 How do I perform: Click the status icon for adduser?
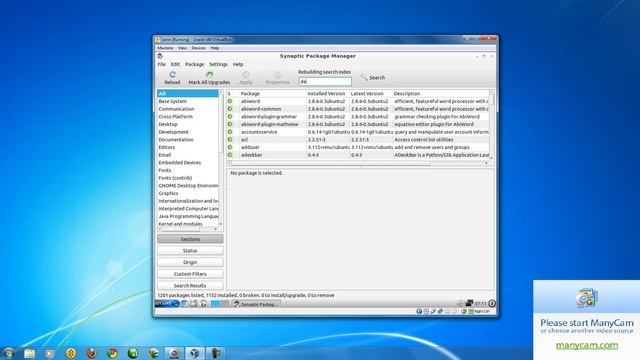[230, 147]
